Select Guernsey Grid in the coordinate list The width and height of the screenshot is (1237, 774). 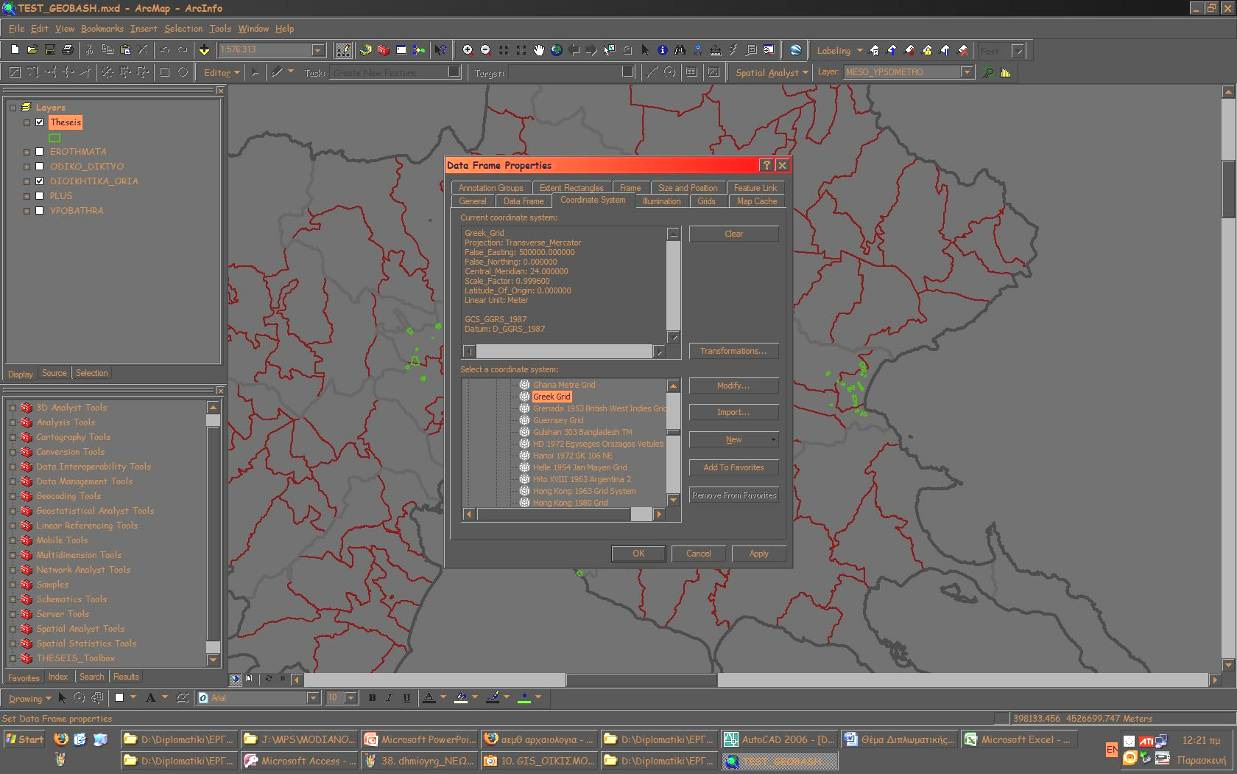558,420
